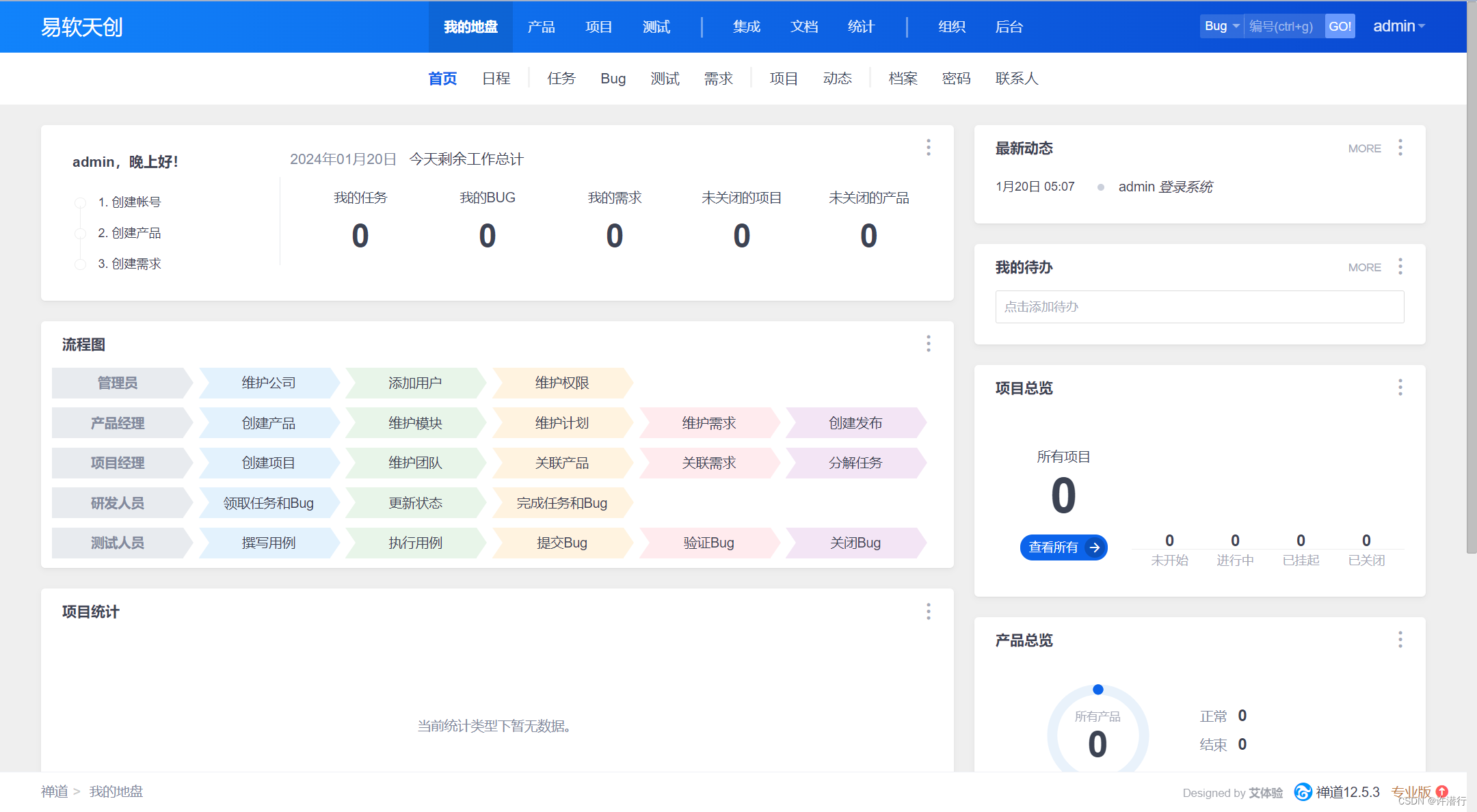
Task: Click 维护公司 flowchart step
Action: point(269,383)
